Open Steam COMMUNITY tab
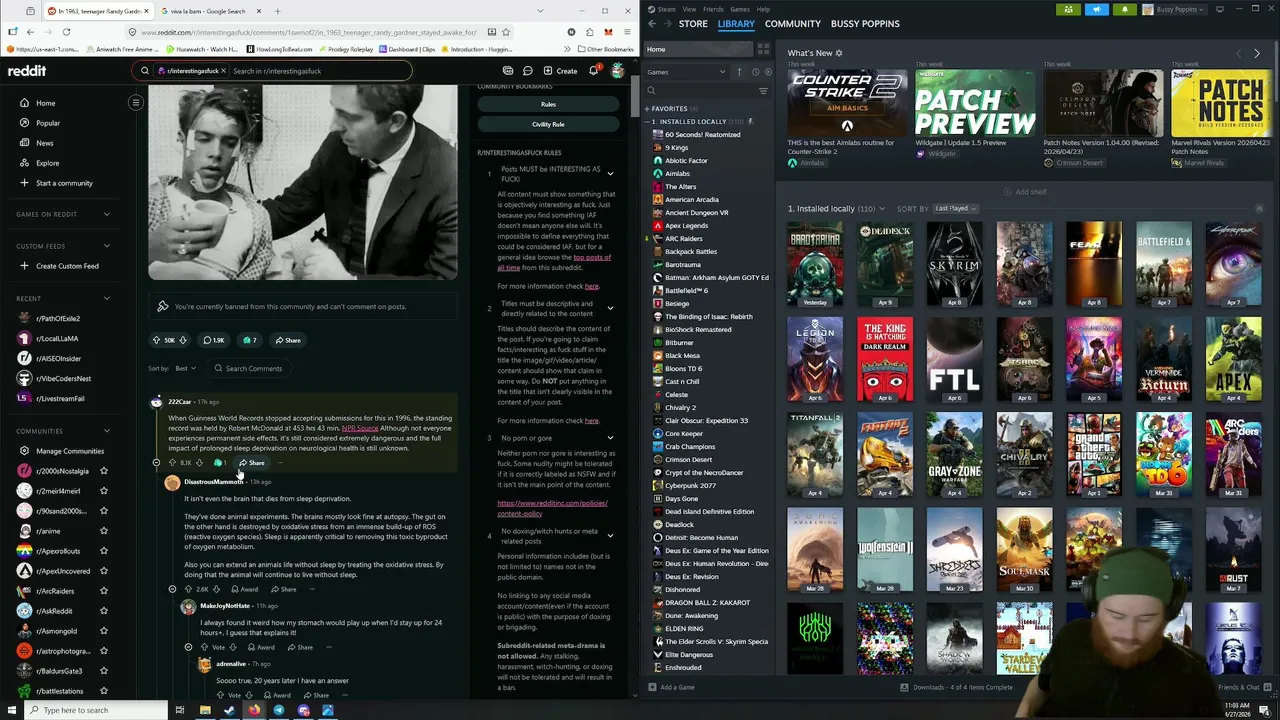Screen dimensions: 1280x720 coord(792,24)
